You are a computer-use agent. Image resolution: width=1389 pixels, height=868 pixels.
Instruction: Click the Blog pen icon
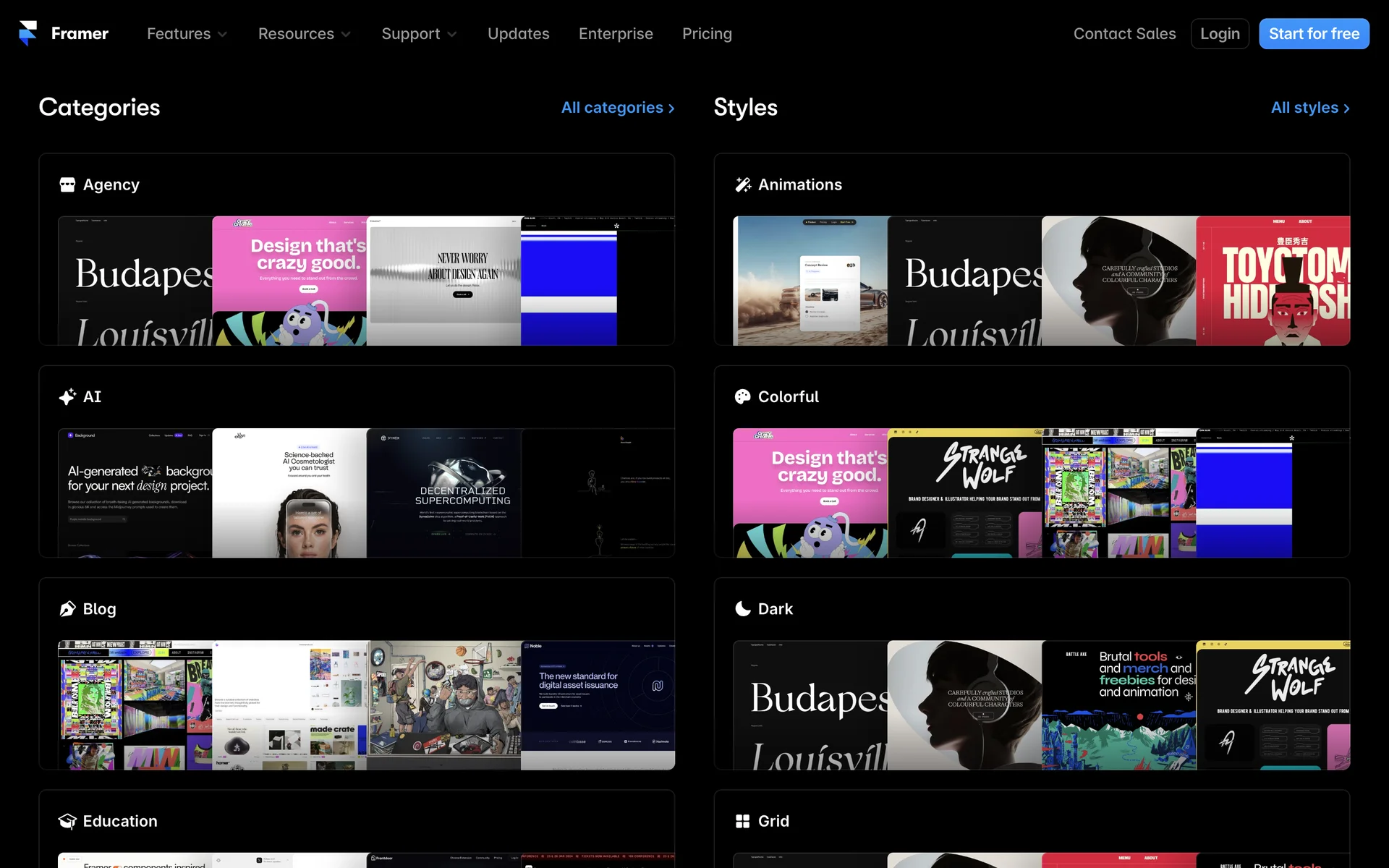click(67, 609)
